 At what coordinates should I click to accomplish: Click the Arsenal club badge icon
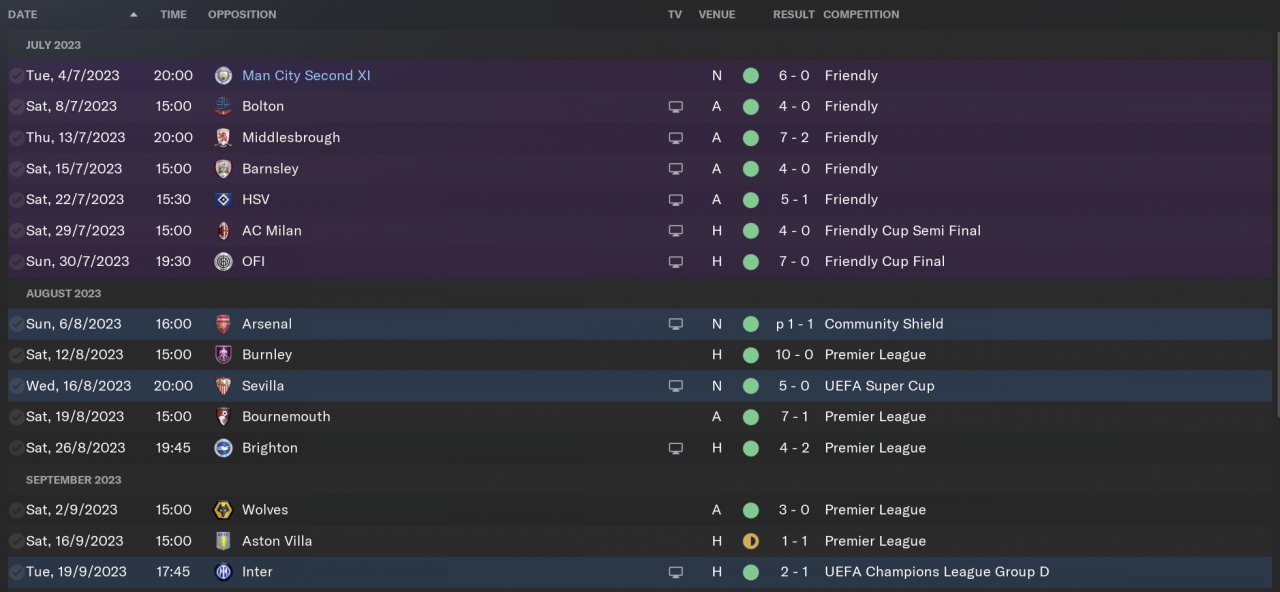click(223, 324)
